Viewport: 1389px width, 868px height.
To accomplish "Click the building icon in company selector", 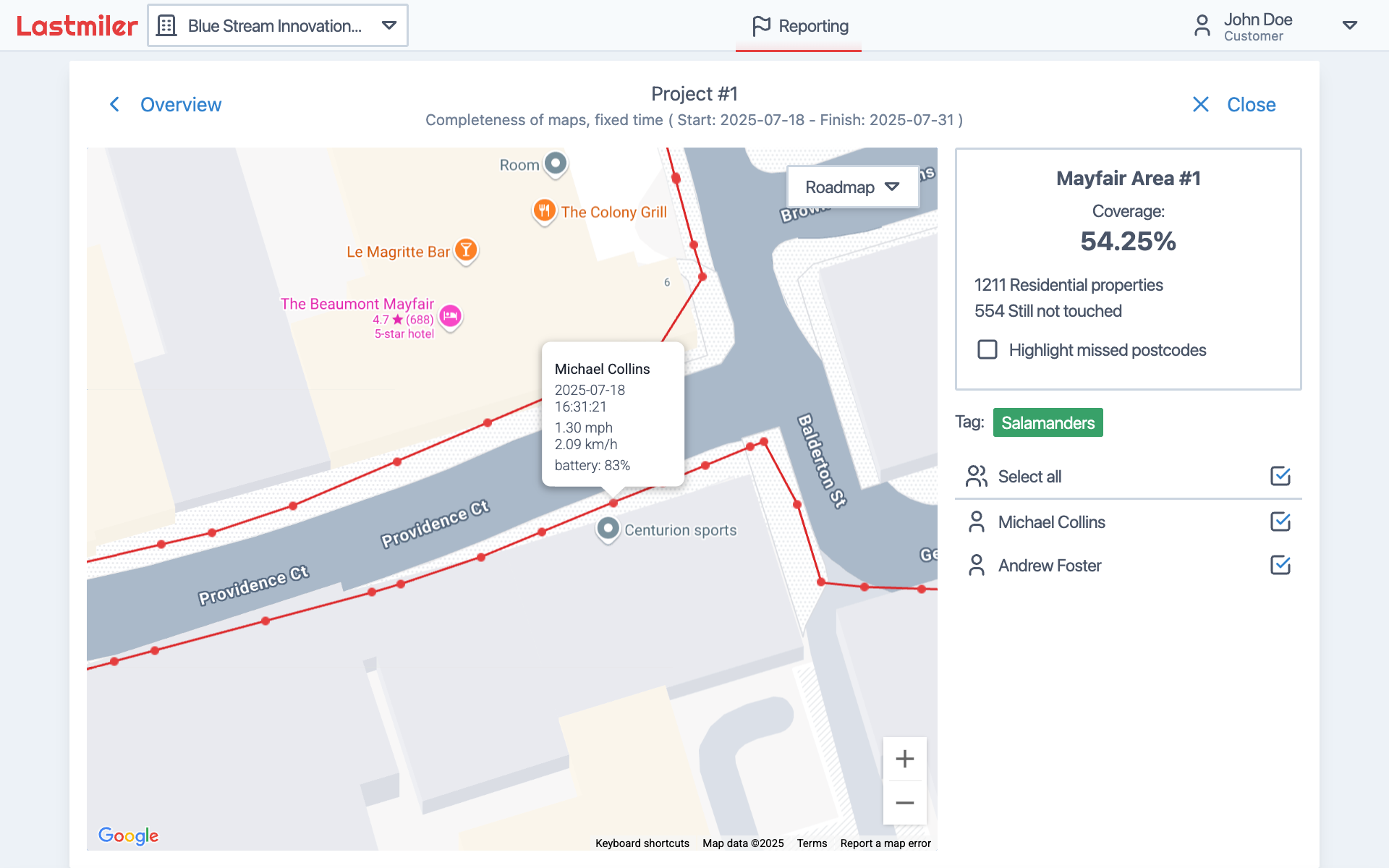I will click(x=166, y=26).
